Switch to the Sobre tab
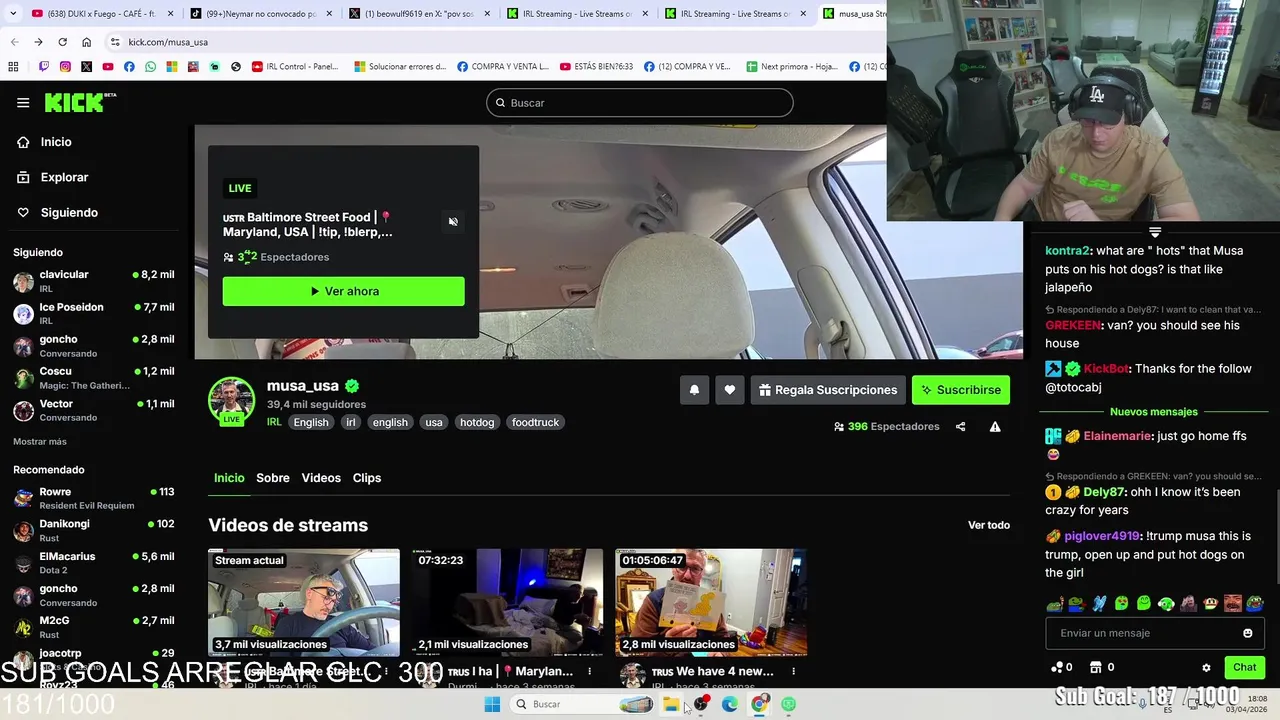Viewport: 1280px width, 720px height. pyautogui.click(x=273, y=478)
